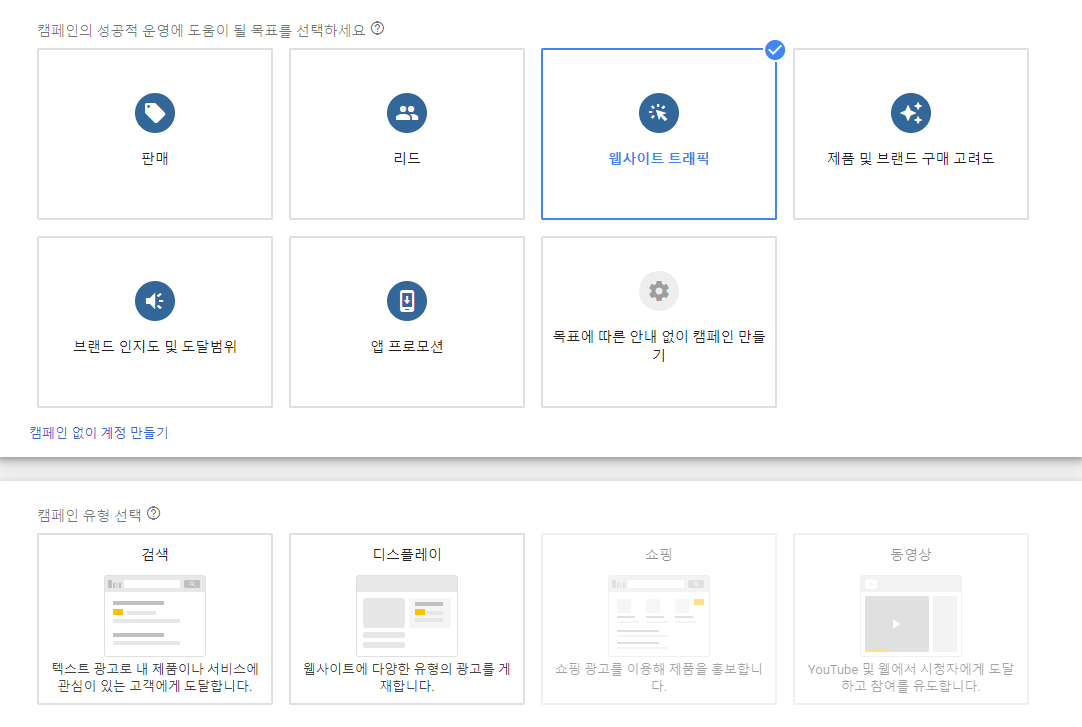This screenshot has height=727, width=1082.
Task: Select the 판매 goal card
Action: 155,134
